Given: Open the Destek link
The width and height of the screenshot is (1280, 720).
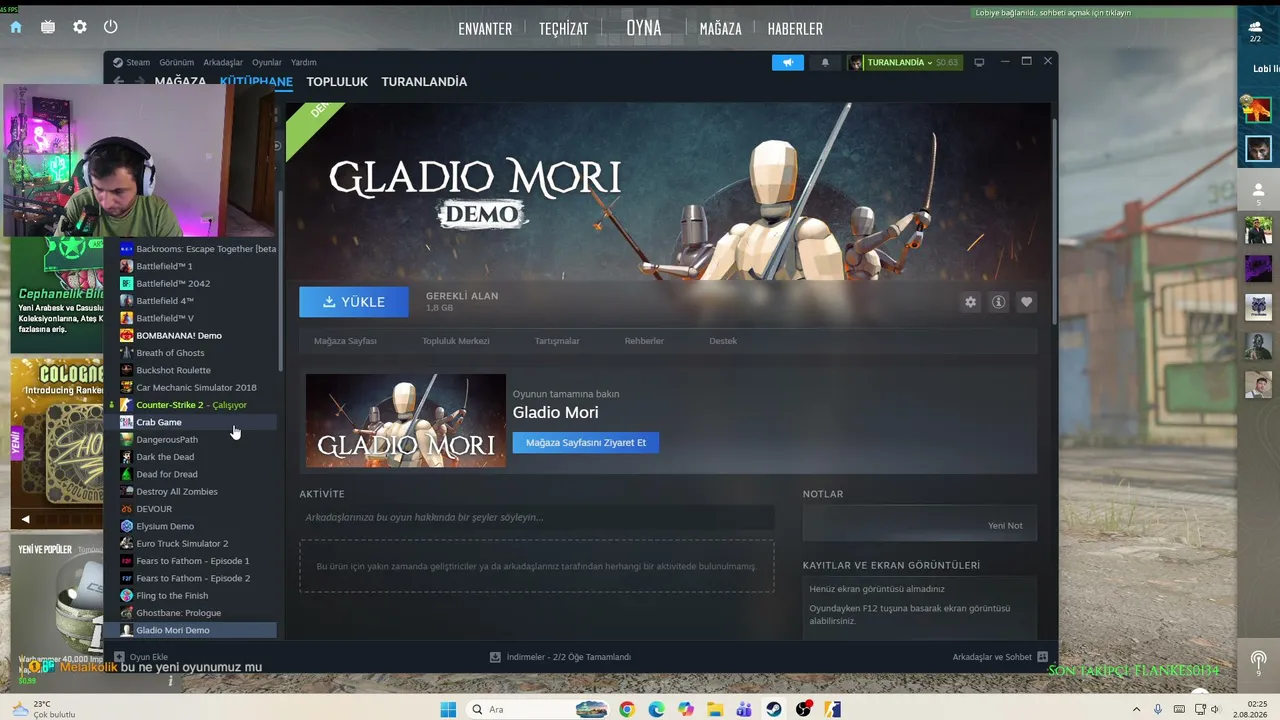Looking at the screenshot, I should coord(723,341).
